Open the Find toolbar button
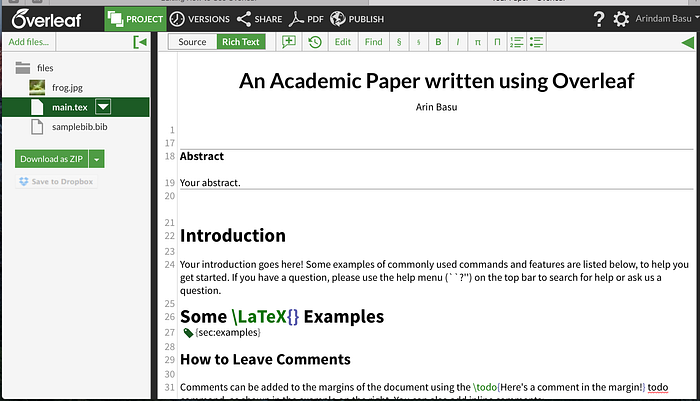Screen dimensions: 700x401 [373, 42]
